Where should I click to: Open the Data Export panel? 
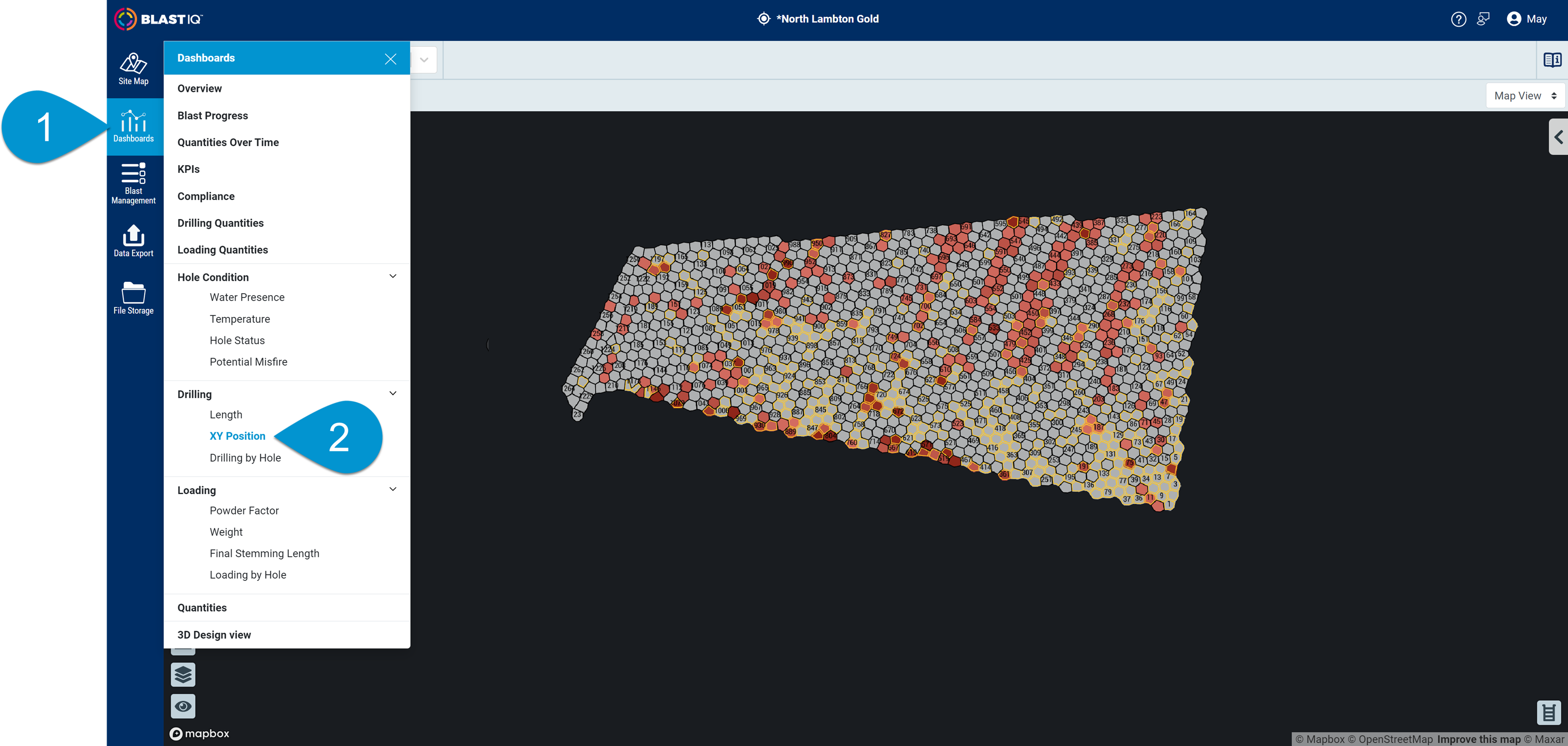(133, 240)
